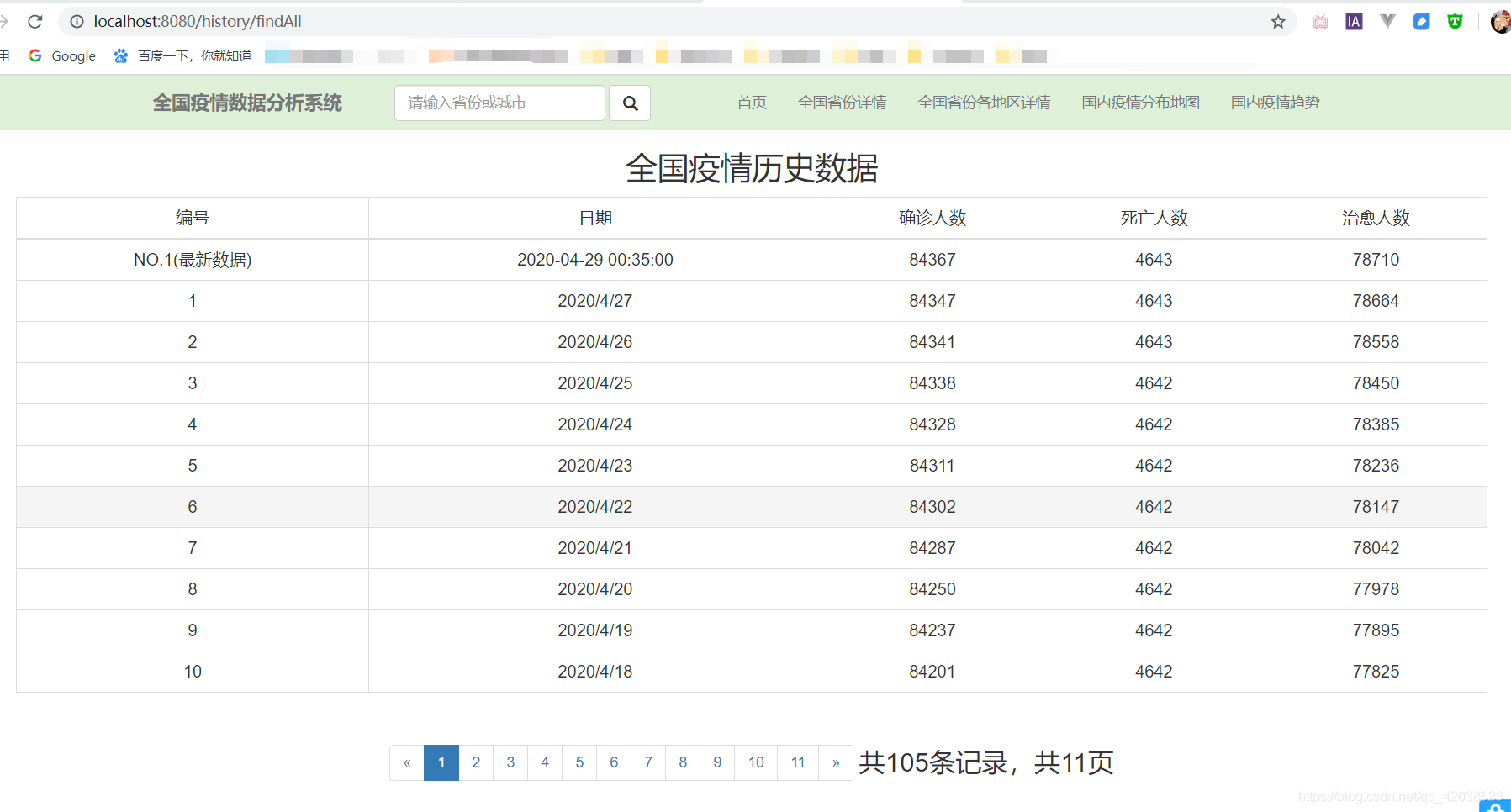
Task: Jump to pagination page 2
Action: point(476,762)
